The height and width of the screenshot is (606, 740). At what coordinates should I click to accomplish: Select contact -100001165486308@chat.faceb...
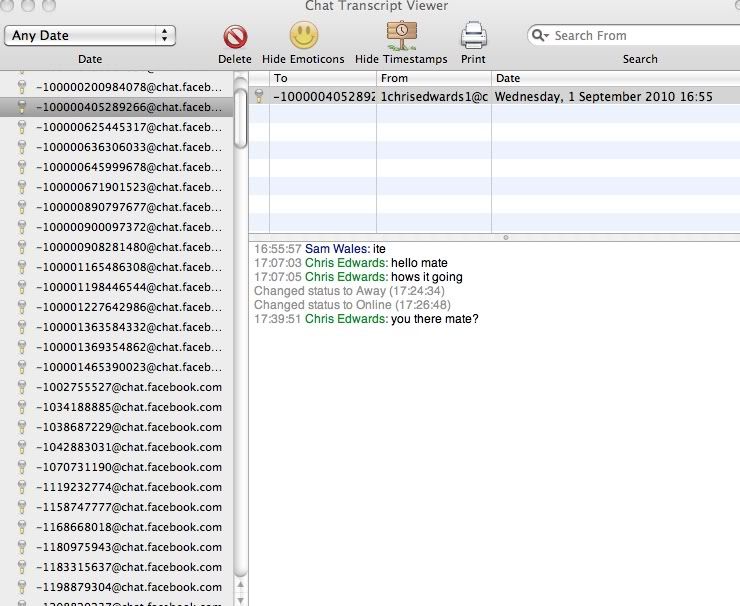coord(129,267)
